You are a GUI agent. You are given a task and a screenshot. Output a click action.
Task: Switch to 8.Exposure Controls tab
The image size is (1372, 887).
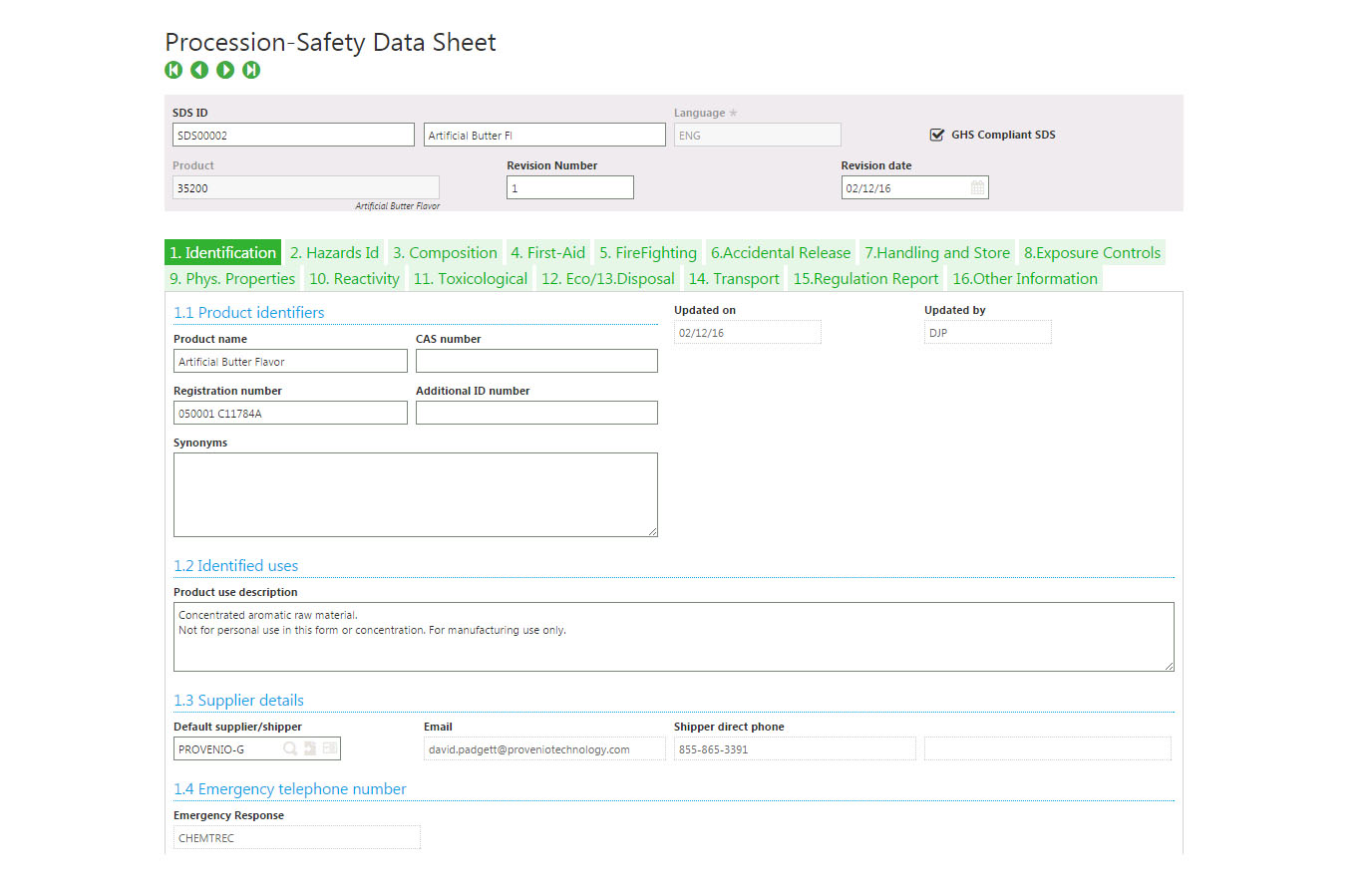(1092, 253)
